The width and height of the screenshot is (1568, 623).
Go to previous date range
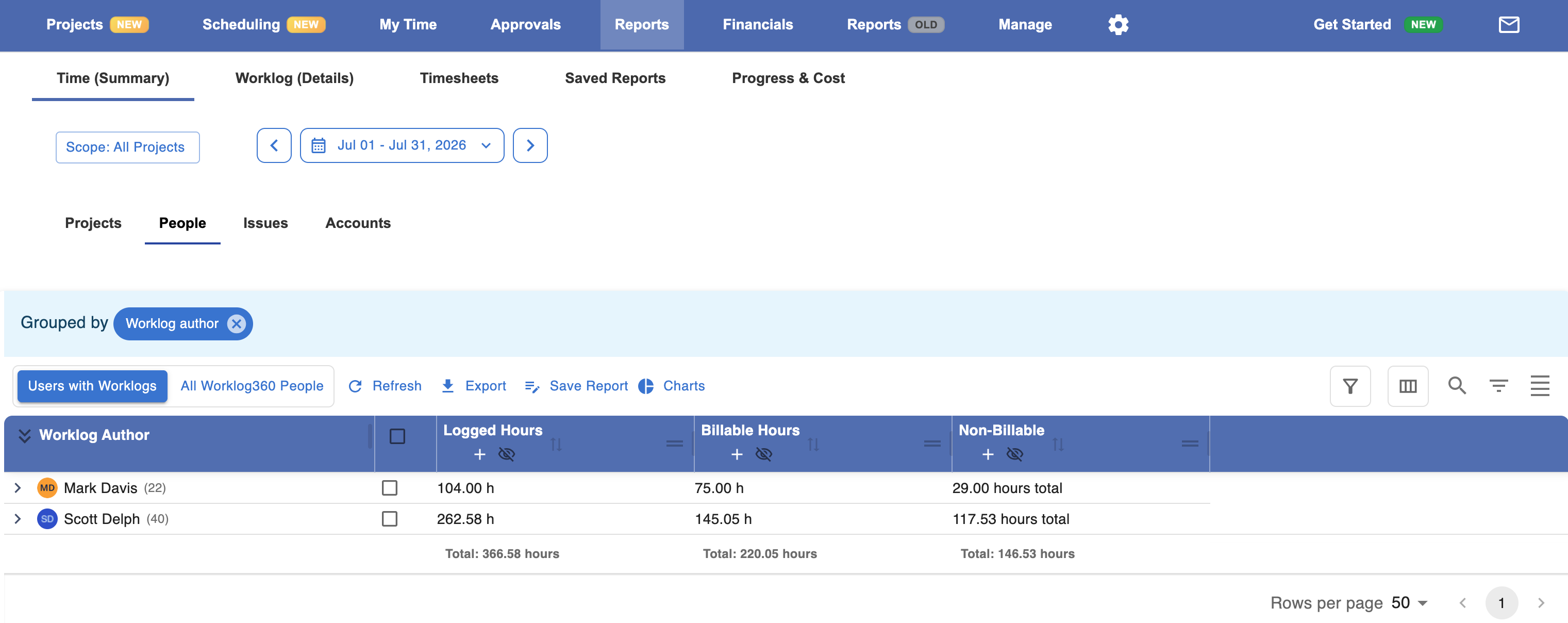click(274, 145)
